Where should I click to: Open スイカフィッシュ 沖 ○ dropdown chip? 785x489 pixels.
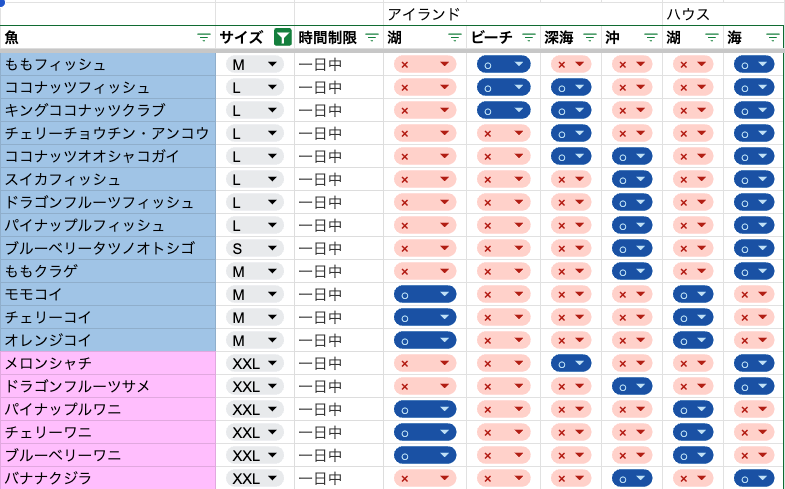coord(632,180)
